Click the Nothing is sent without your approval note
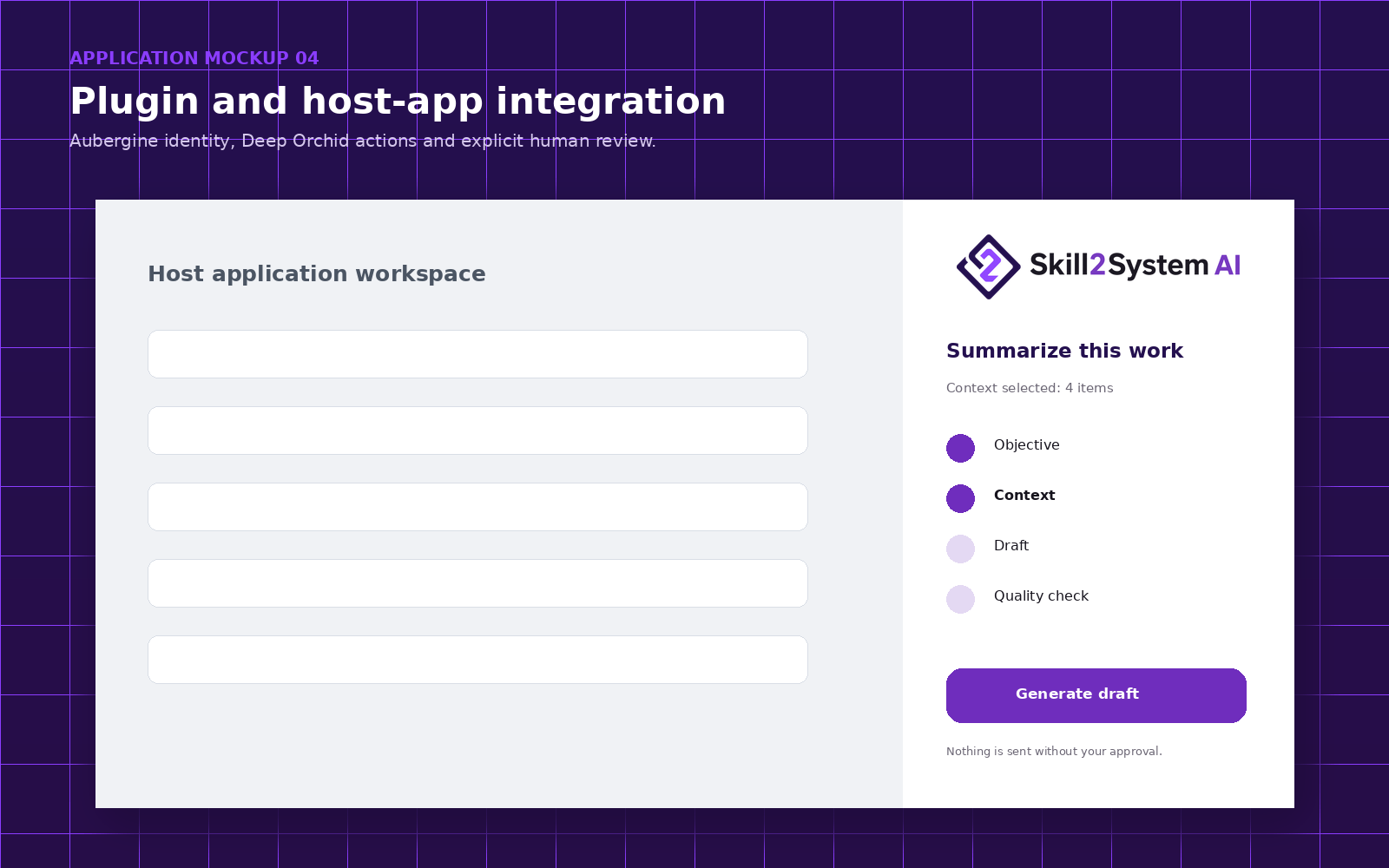This screenshot has height=868, width=1389. [x=1054, y=752]
